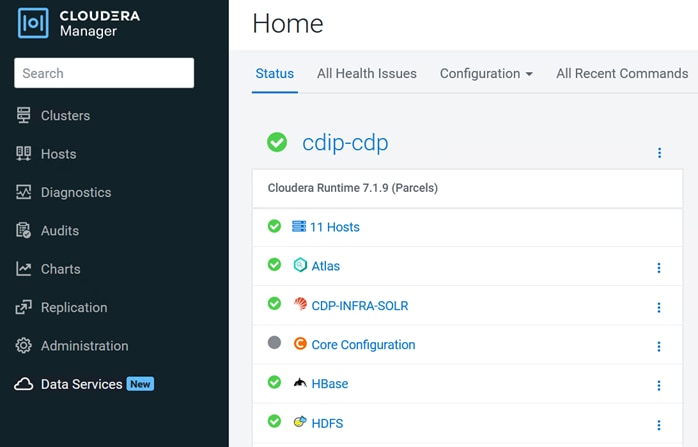Click the green health check beside cdip-cdp
698x447 pixels.
coord(277,142)
